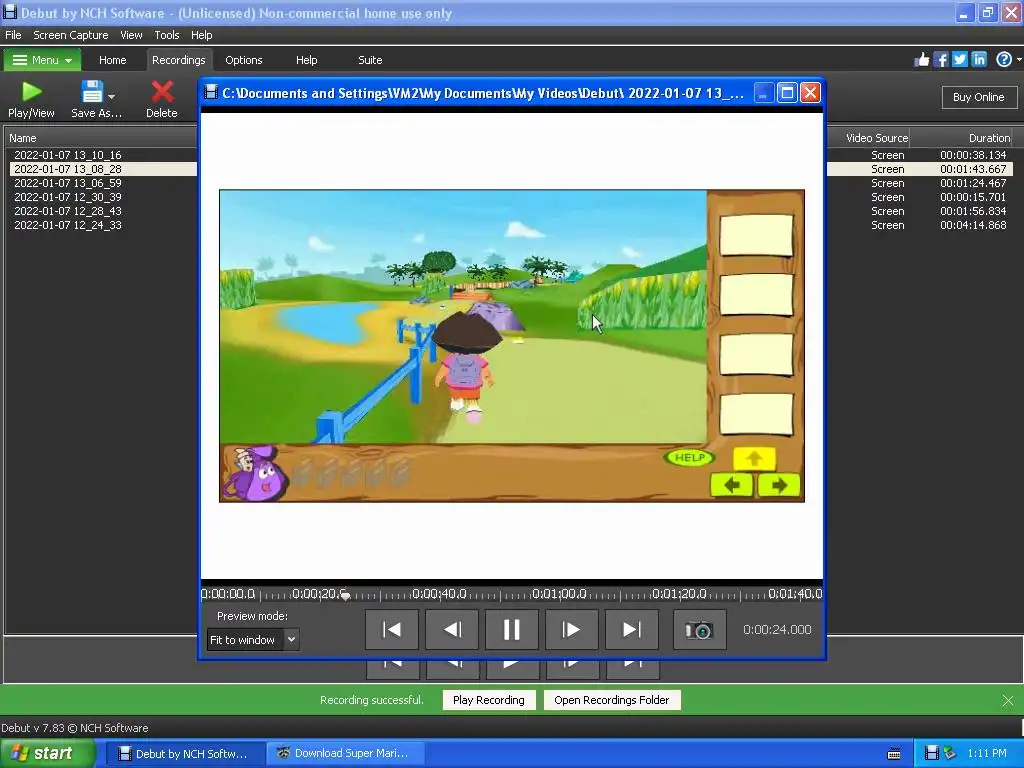
Task: Click the Windows start button
Action: click(x=48, y=754)
